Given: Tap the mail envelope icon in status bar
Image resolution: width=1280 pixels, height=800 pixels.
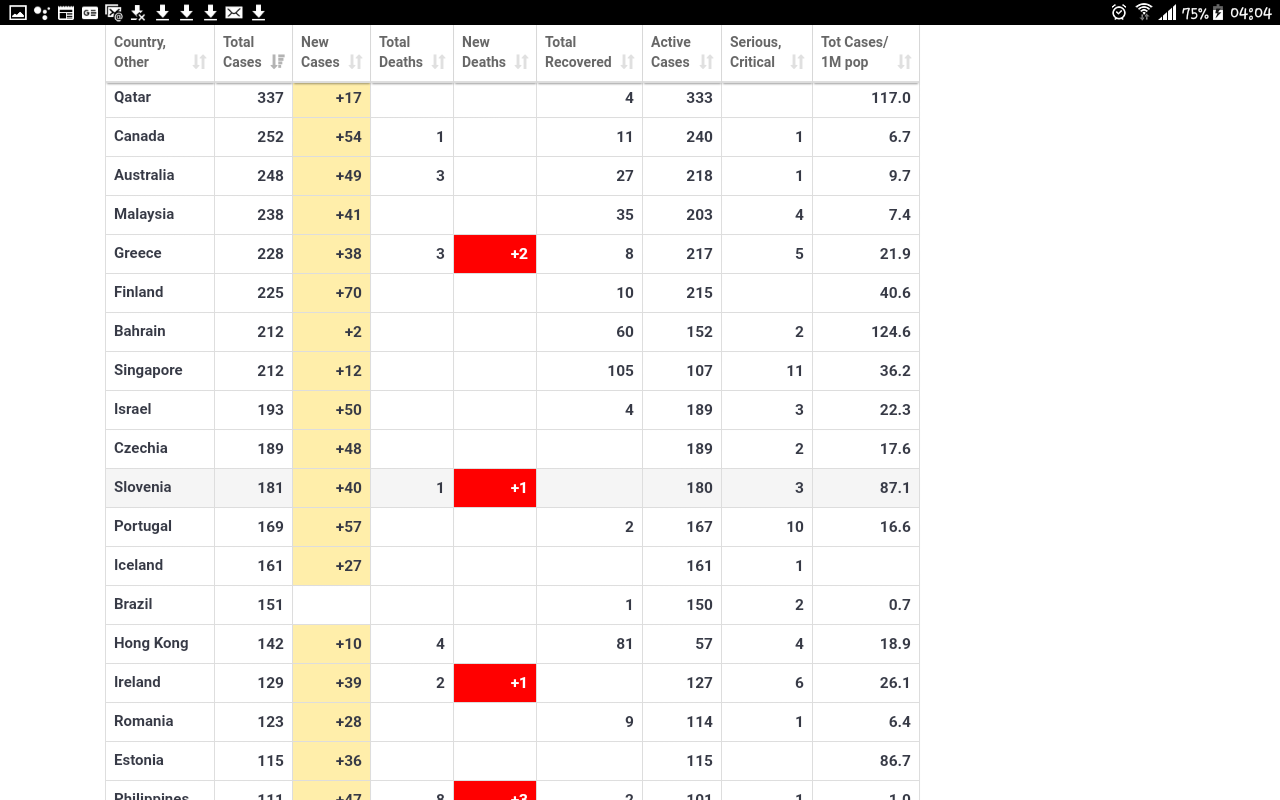Looking at the screenshot, I should 234,12.
